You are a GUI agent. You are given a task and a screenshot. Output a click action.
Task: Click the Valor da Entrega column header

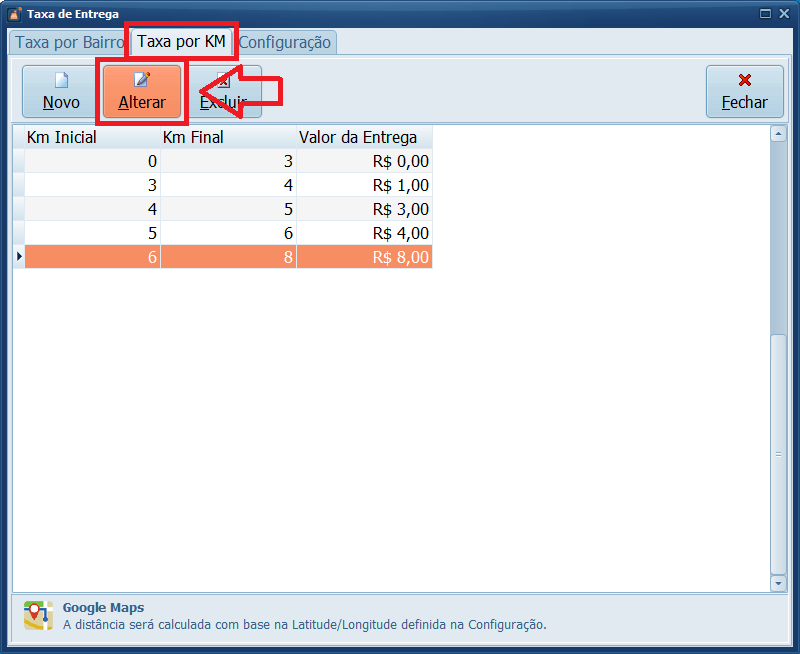[x=358, y=137]
